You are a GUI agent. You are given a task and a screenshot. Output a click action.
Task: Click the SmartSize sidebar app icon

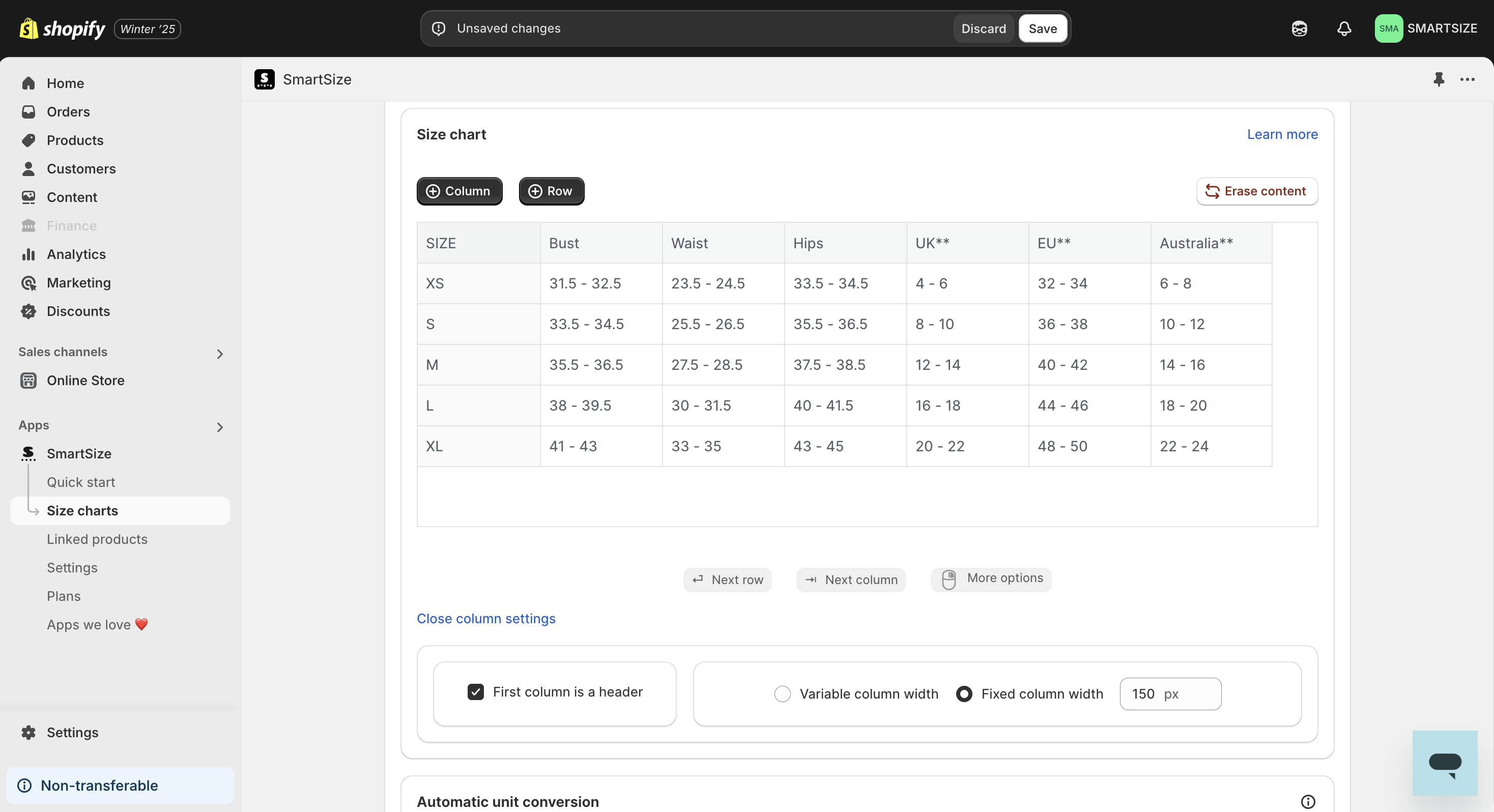click(x=28, y=453)
